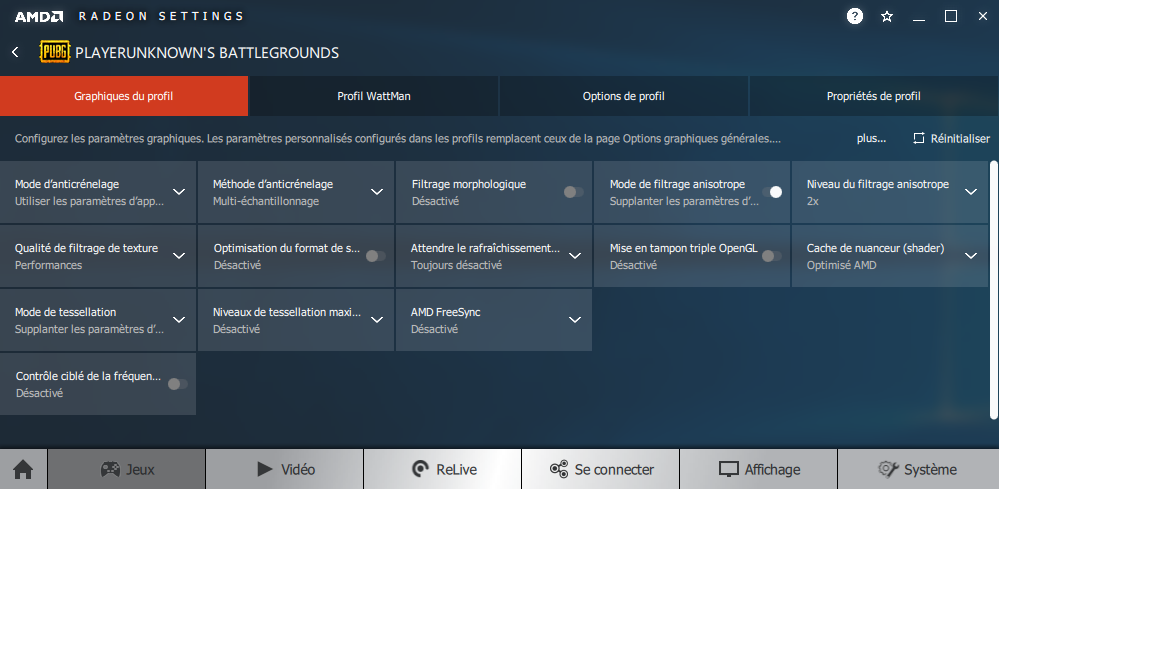1152x648 pixels.
Task: Open the help question mark icon
Action: [854, 16]
